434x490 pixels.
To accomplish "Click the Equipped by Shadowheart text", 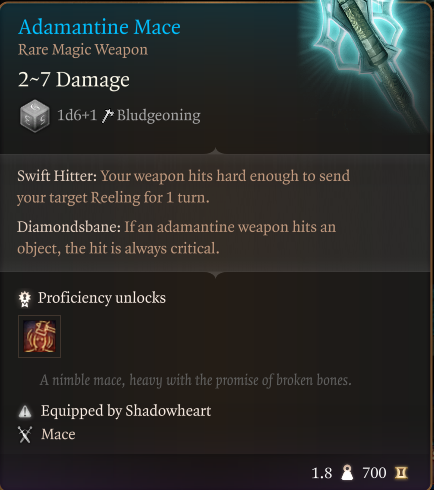I will click(126, 411).
